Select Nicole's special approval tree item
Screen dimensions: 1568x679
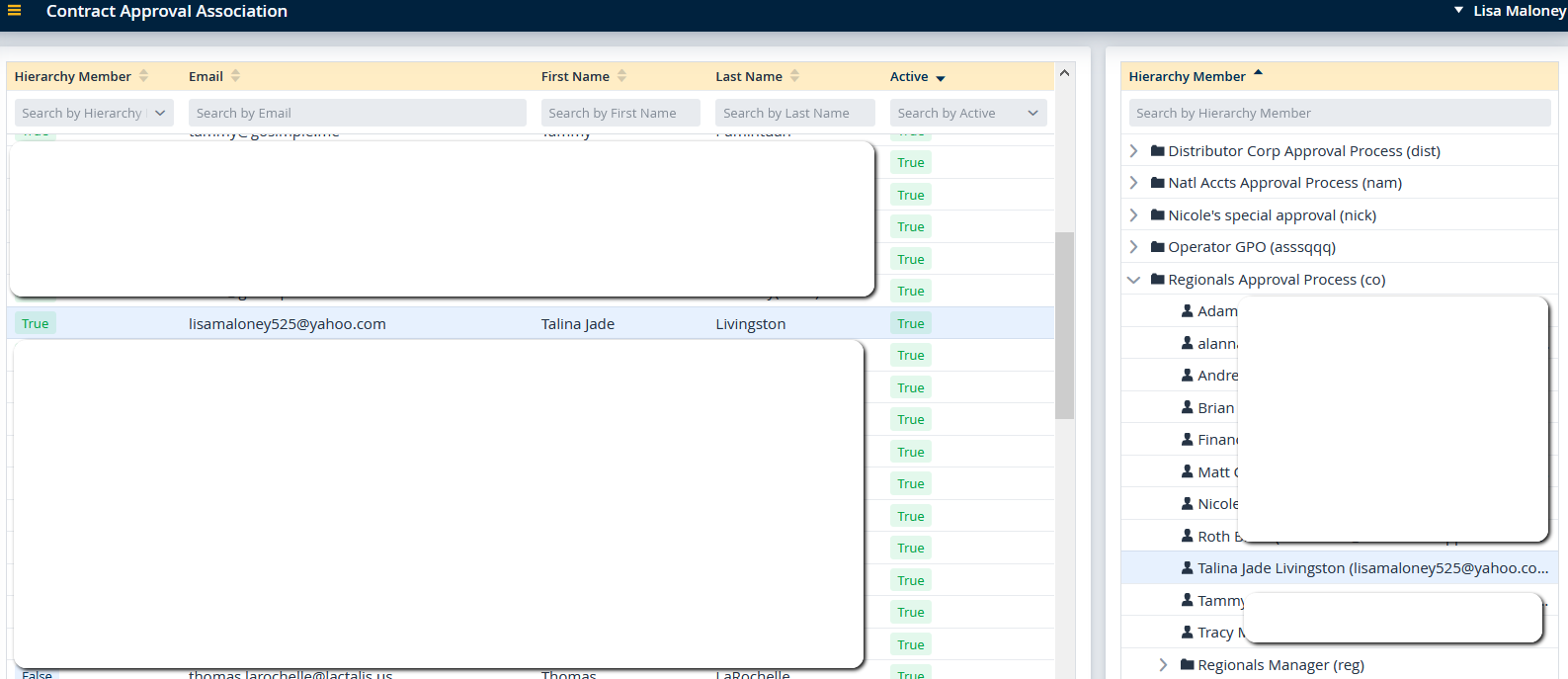coord(1272,215)
